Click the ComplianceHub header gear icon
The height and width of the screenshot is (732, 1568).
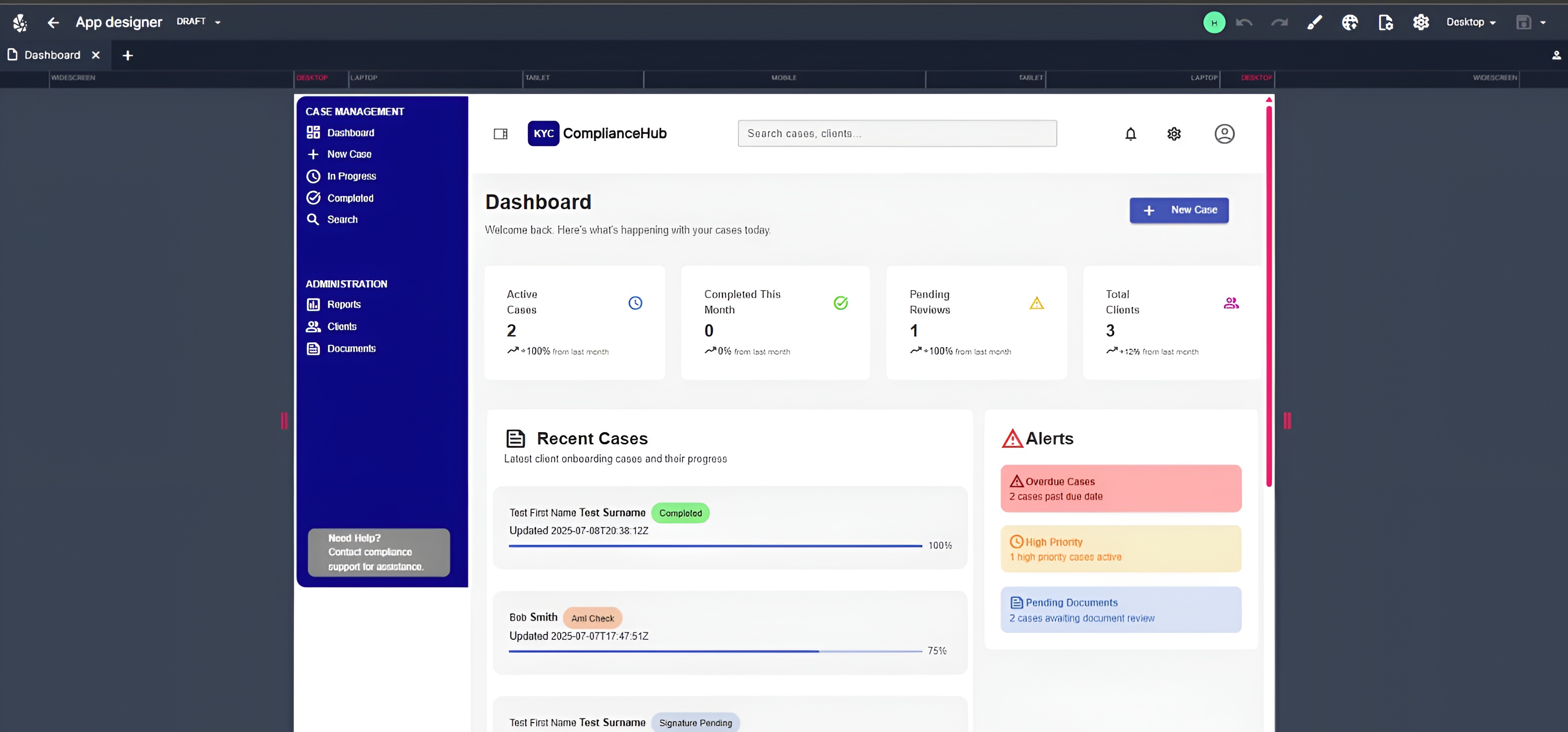point(1174,134)
